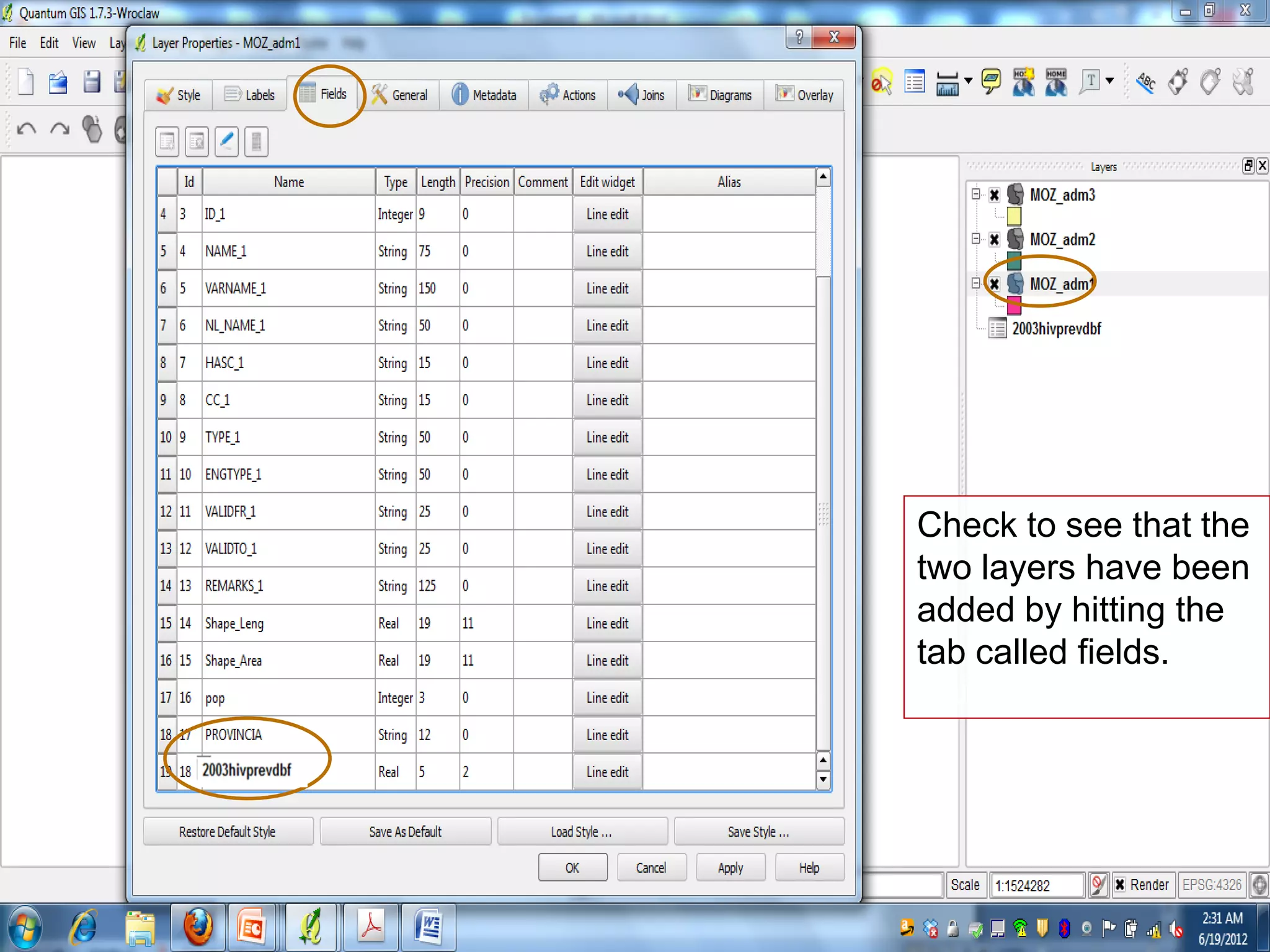
Task: Switch to the Diagrams tab
Action: [720, 95]
